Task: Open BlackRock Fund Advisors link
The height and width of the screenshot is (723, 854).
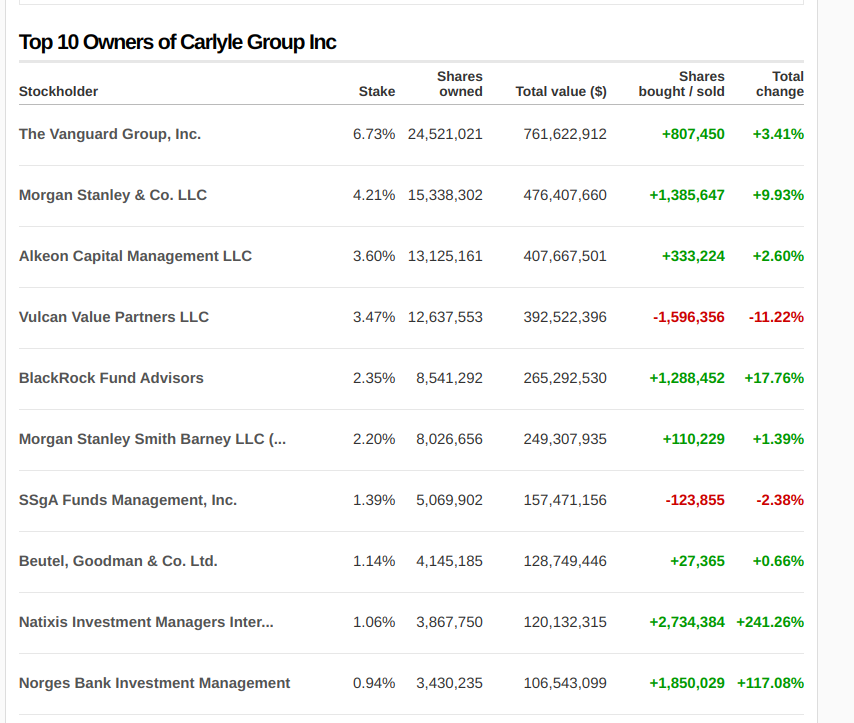Action: (x=111, y=378)
